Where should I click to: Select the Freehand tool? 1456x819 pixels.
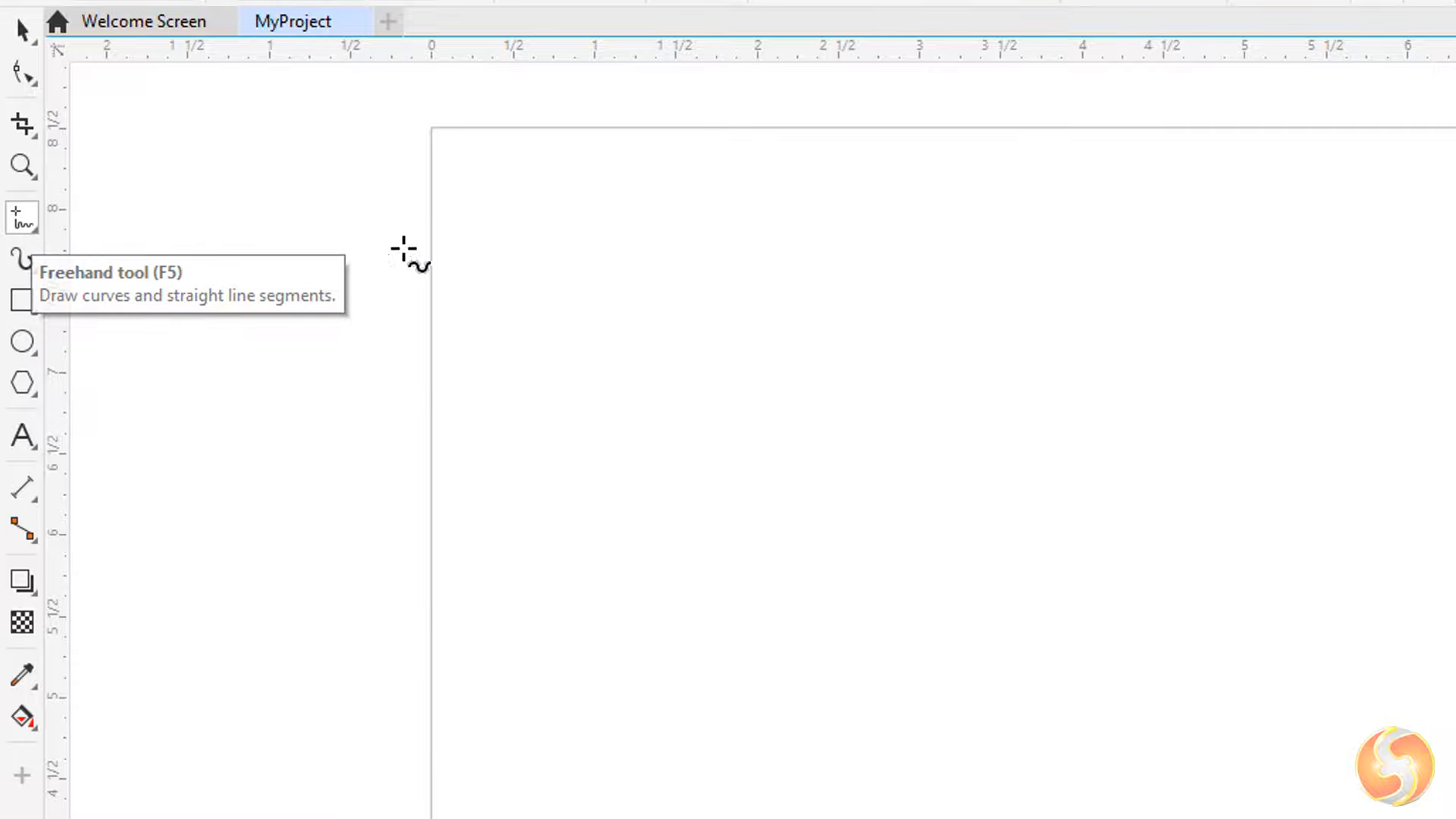click(x=22, y=258)
